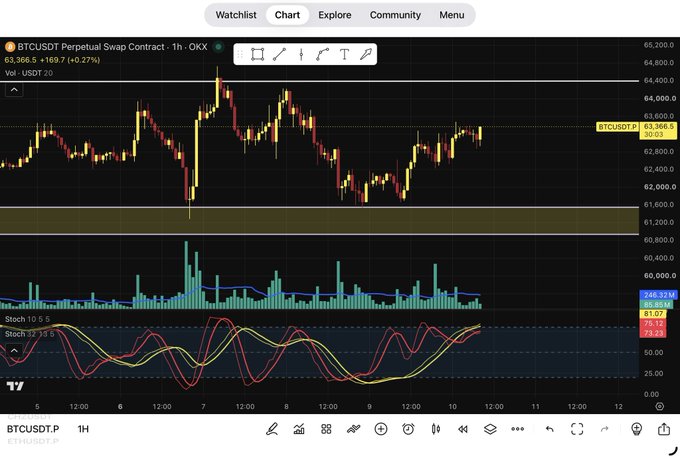680x458 pixels.
Task: Click the green market status dot
Action: 219,46
